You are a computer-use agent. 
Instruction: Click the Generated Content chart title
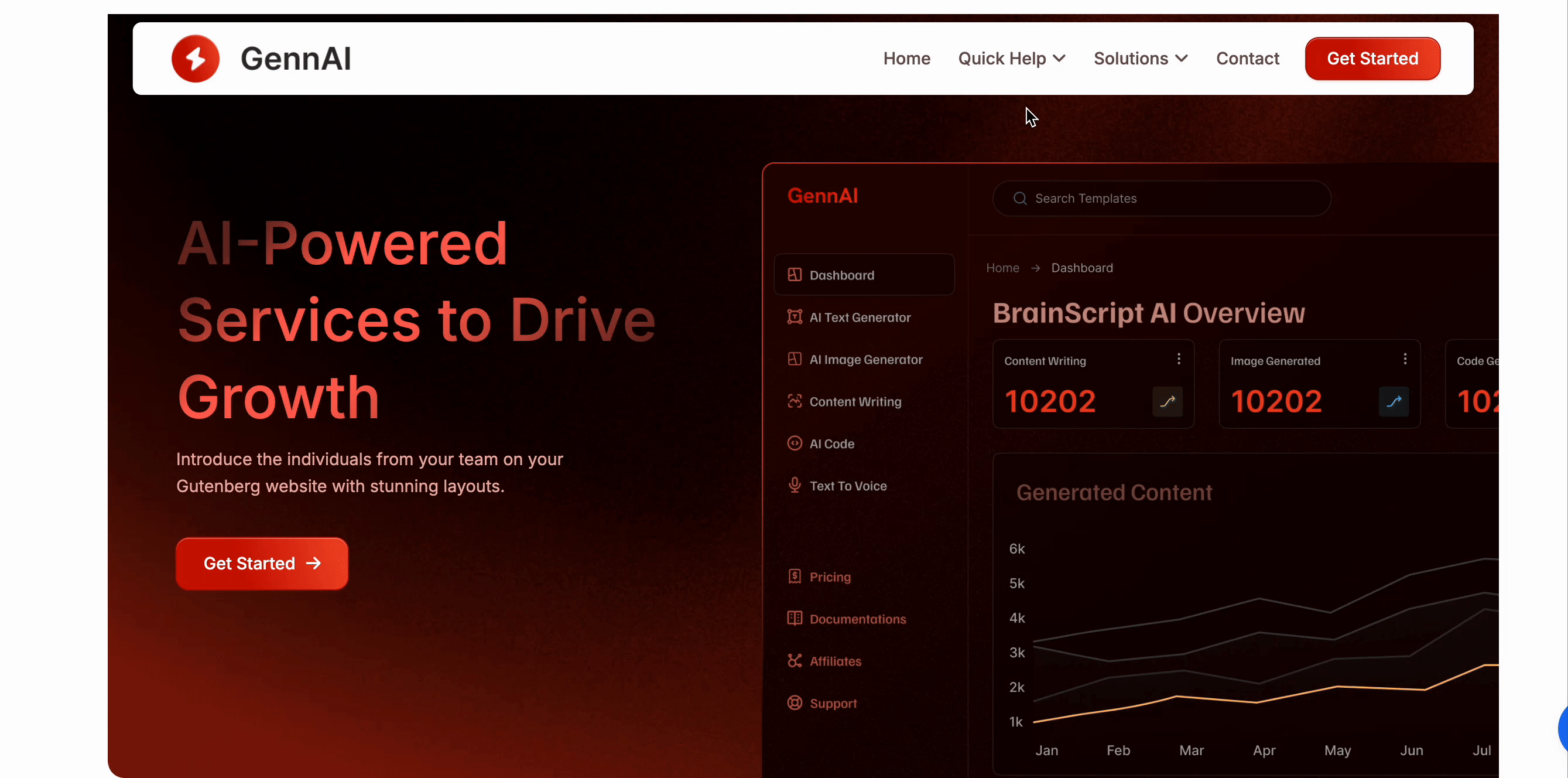point(1114,492)
